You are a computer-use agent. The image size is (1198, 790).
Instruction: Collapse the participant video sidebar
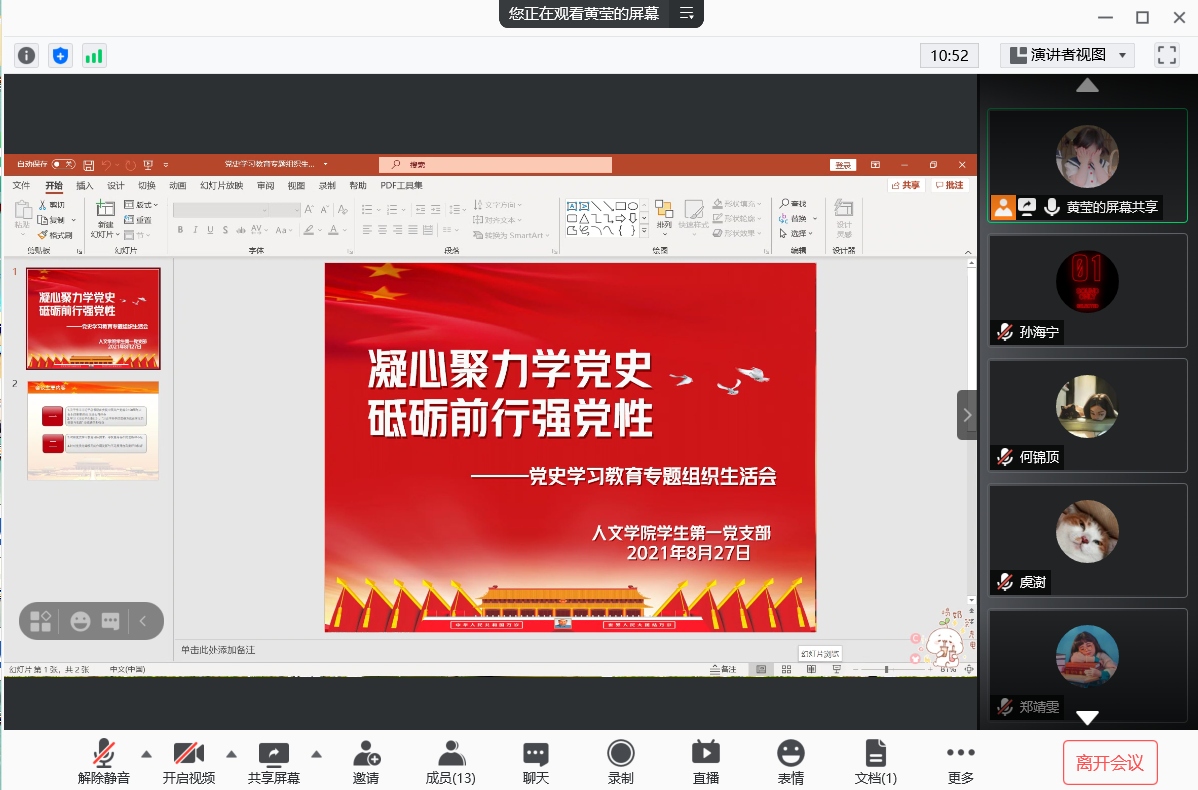coord(966,415)
